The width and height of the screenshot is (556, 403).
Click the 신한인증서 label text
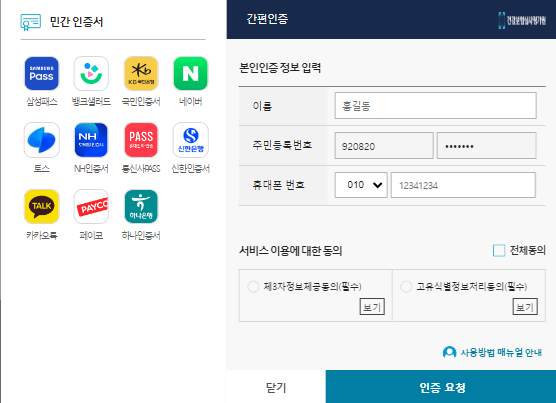[x=190, y=168]
